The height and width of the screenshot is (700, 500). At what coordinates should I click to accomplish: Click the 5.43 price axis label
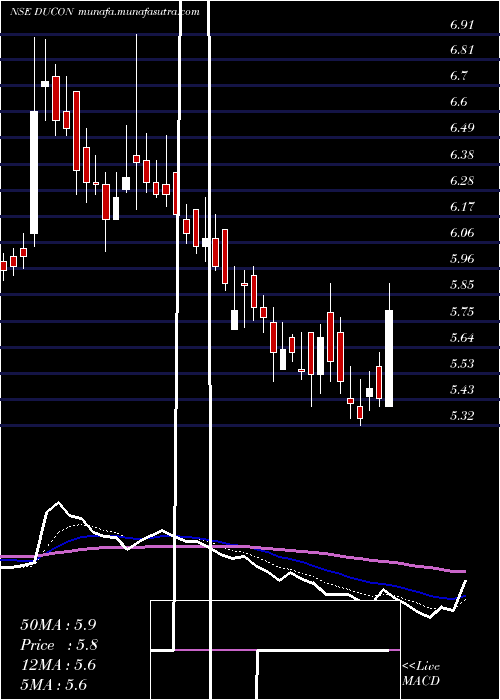[462, 390]
